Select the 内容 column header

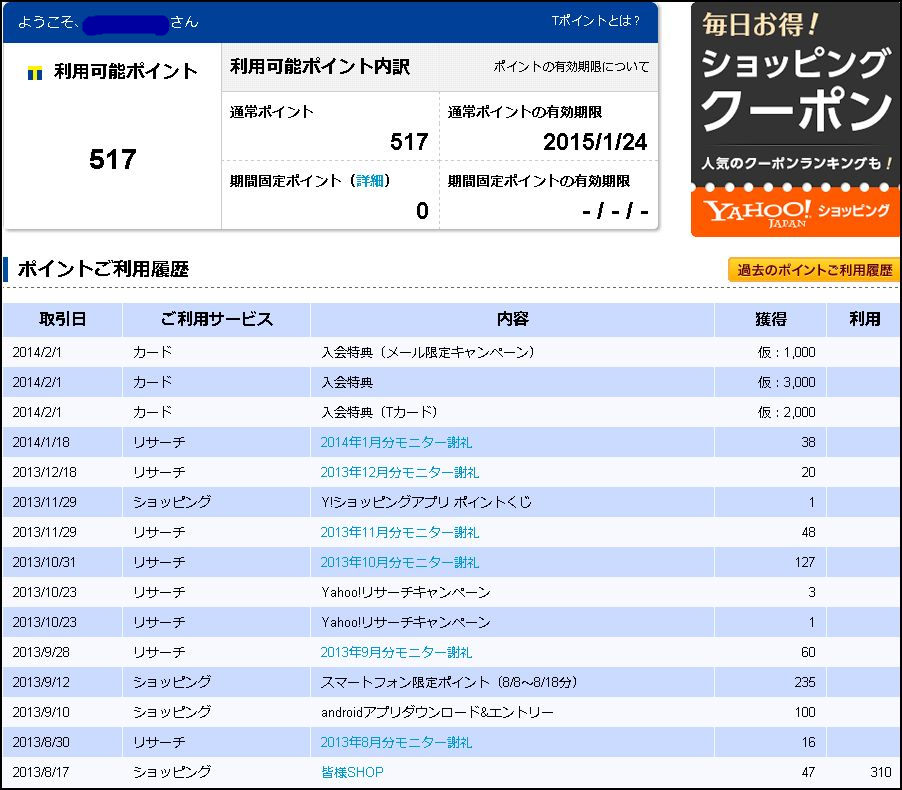[512, 319]
